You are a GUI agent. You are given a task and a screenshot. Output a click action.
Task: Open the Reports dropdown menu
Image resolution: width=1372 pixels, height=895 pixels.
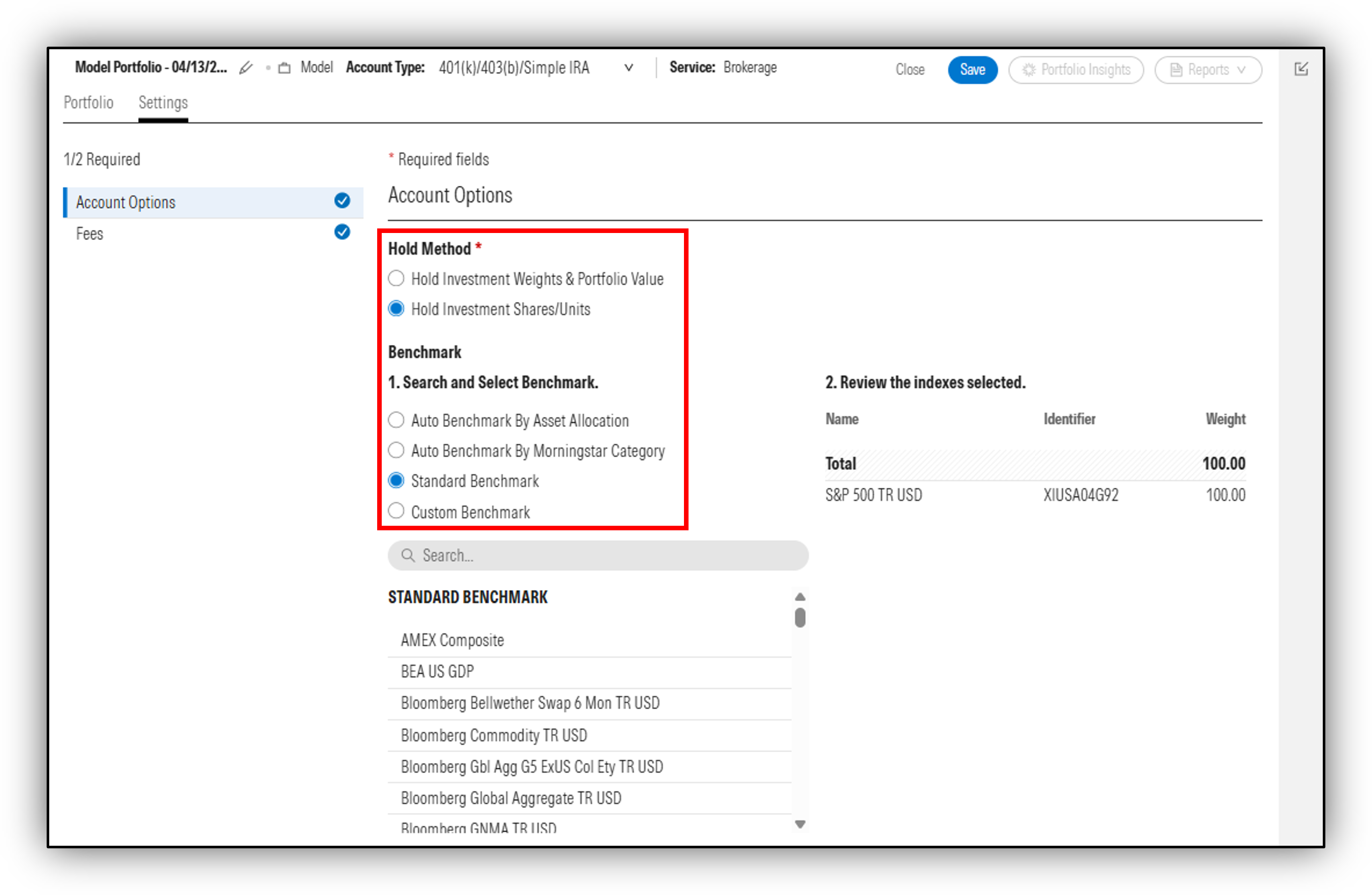1208,70
